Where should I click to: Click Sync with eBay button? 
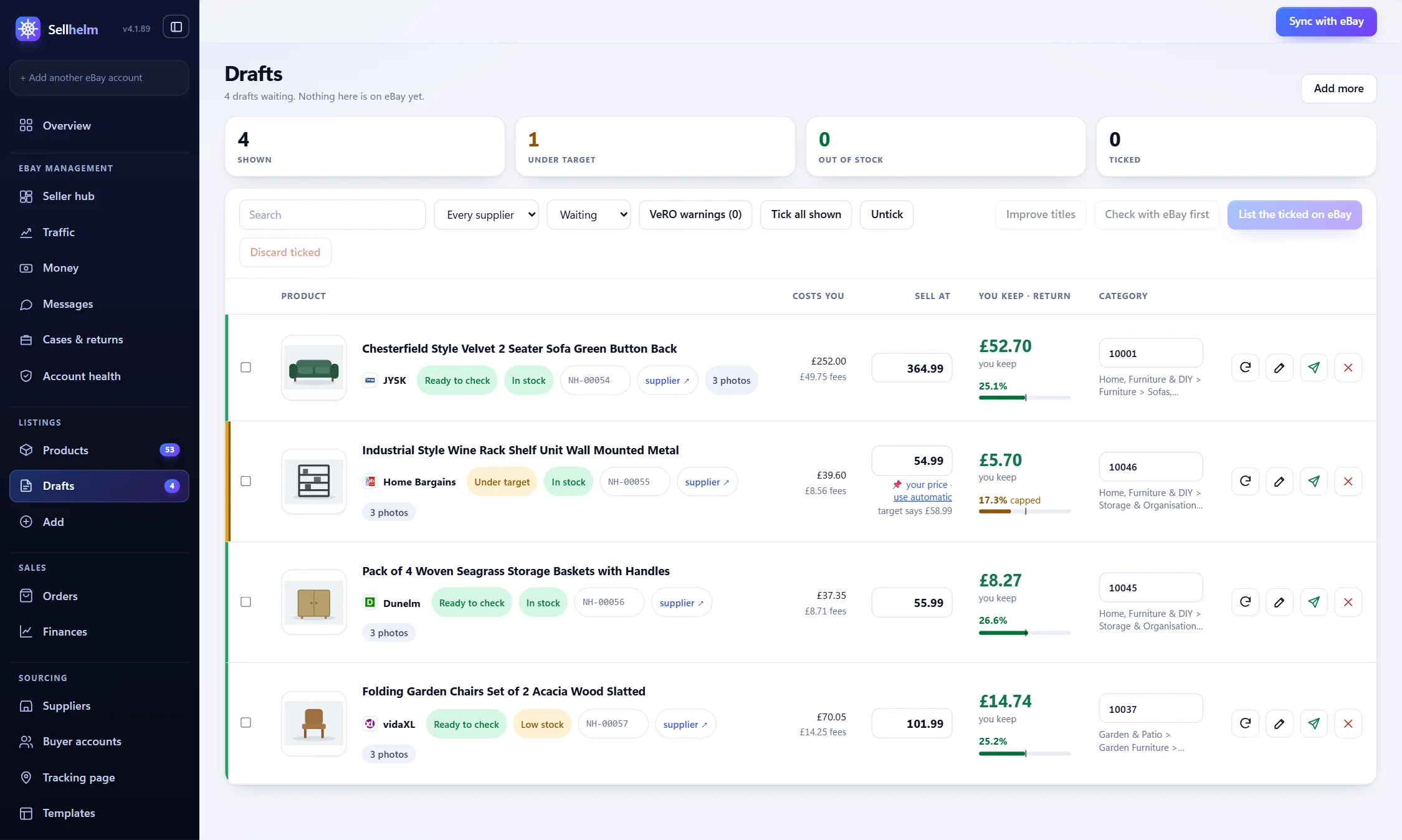[1326, 22]
